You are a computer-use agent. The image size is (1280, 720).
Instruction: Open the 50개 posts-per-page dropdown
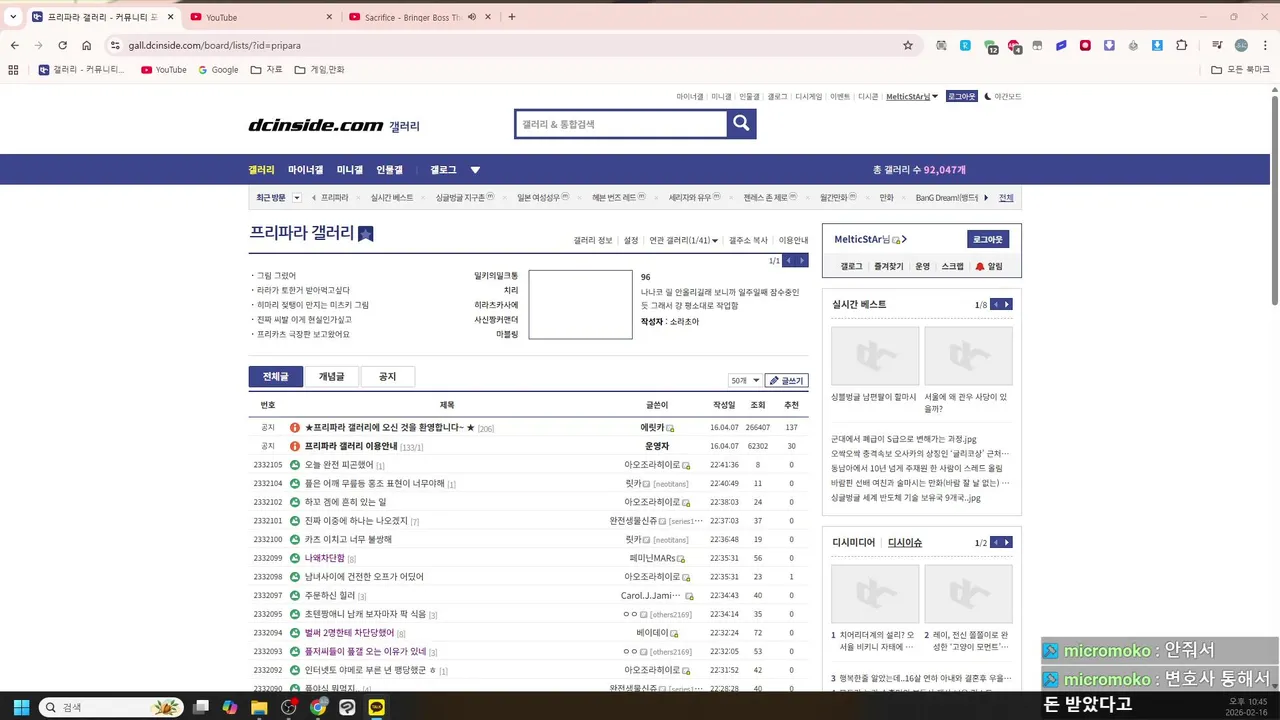[745, 380]
